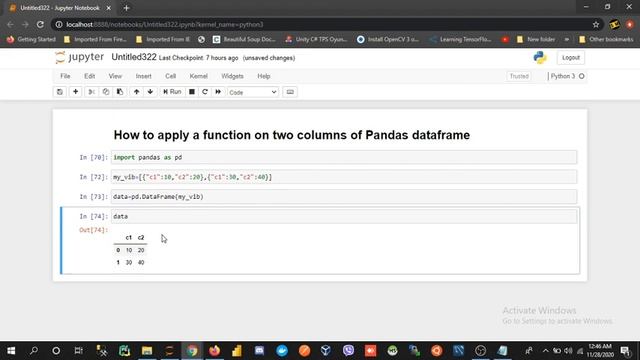Select the import pandas as pd cell
The height and width of the screenshot is (360, 640).
coord(344,157)
